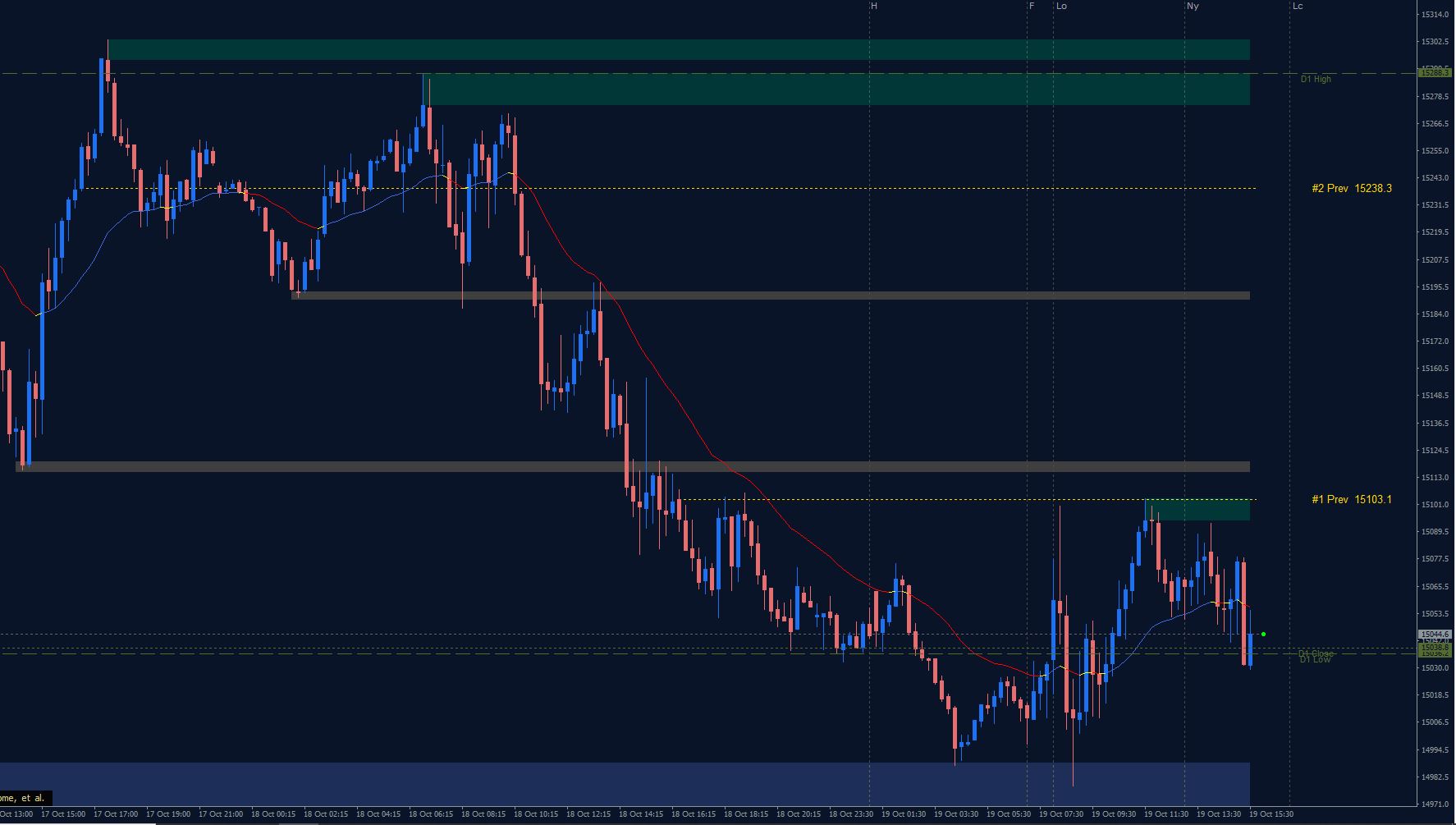Screen dimensions: 1456x825
Task: Click the '18 Oct 00:15' time axis label
Action: pyautogui.click(x=273, y=814)
